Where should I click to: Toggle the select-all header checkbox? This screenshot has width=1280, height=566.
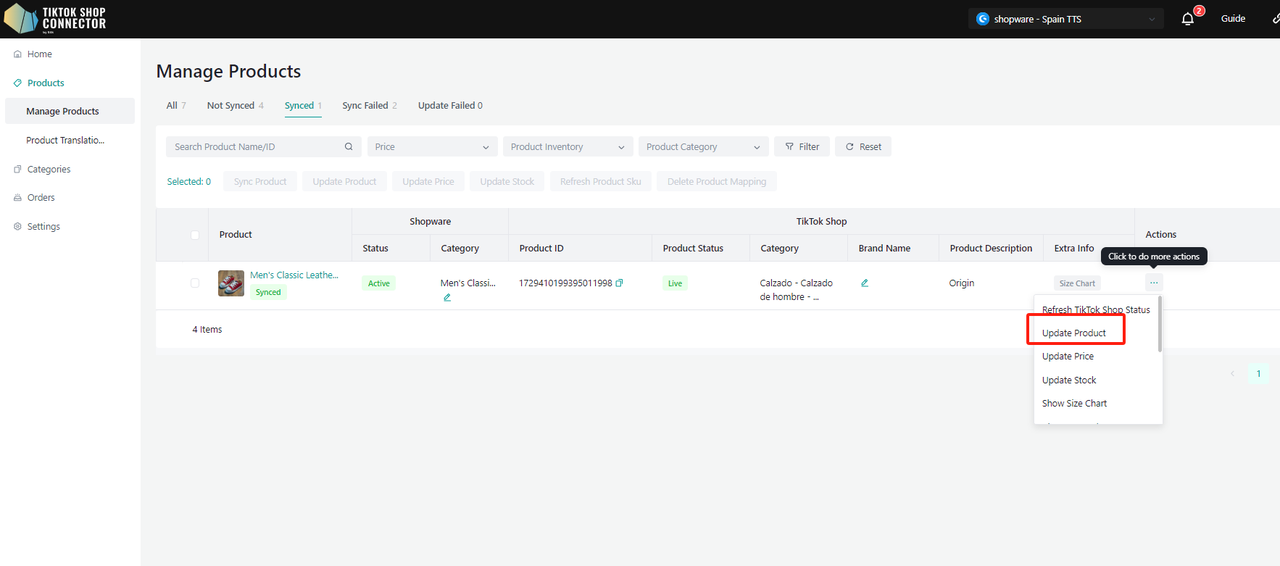coord(195,235)
